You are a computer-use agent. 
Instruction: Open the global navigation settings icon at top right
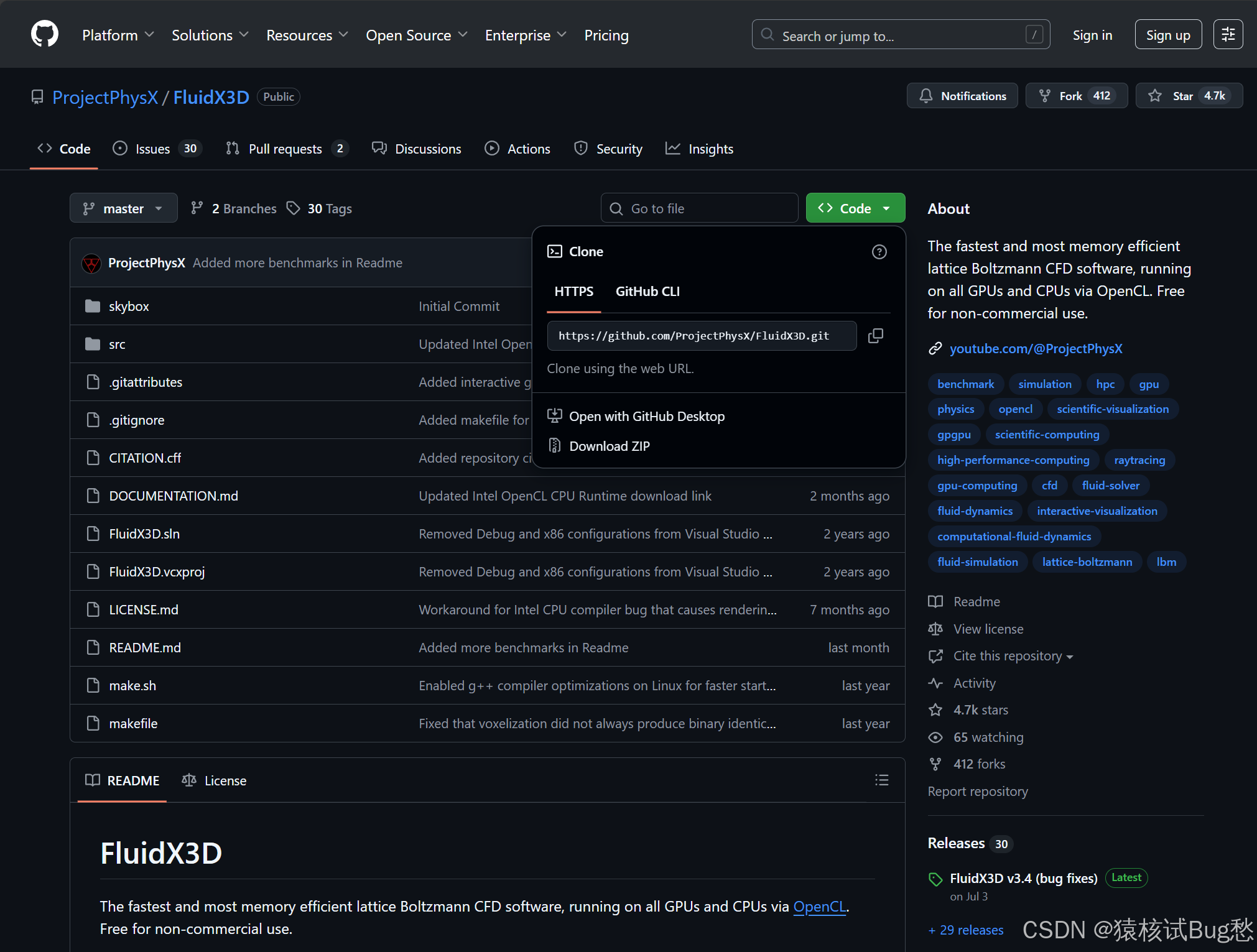1228,34
